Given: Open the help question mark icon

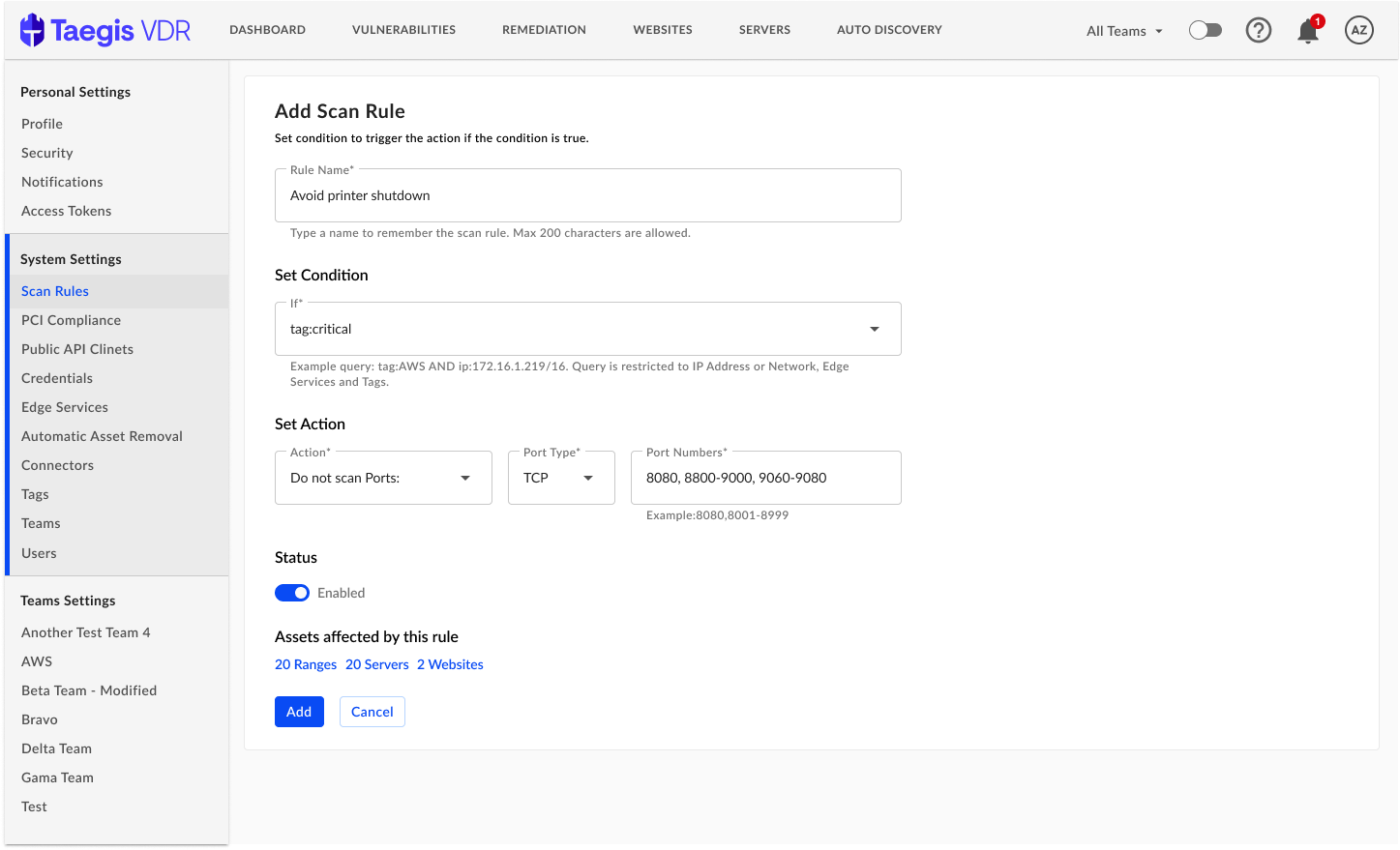Looking at the screenshot, I should click(x=1258, y=30).
